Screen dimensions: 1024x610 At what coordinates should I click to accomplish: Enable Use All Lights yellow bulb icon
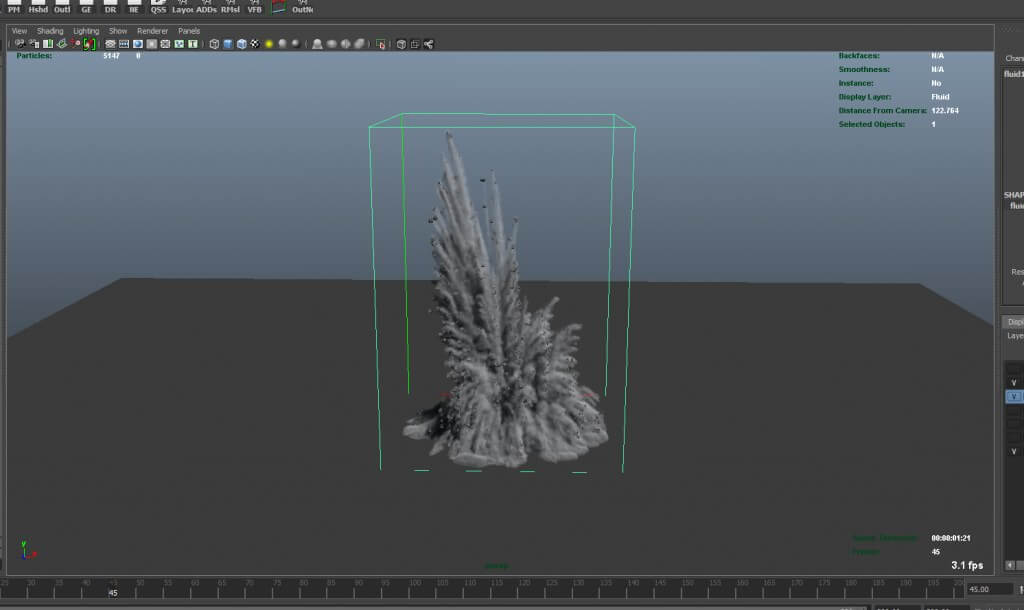(269, 44)
